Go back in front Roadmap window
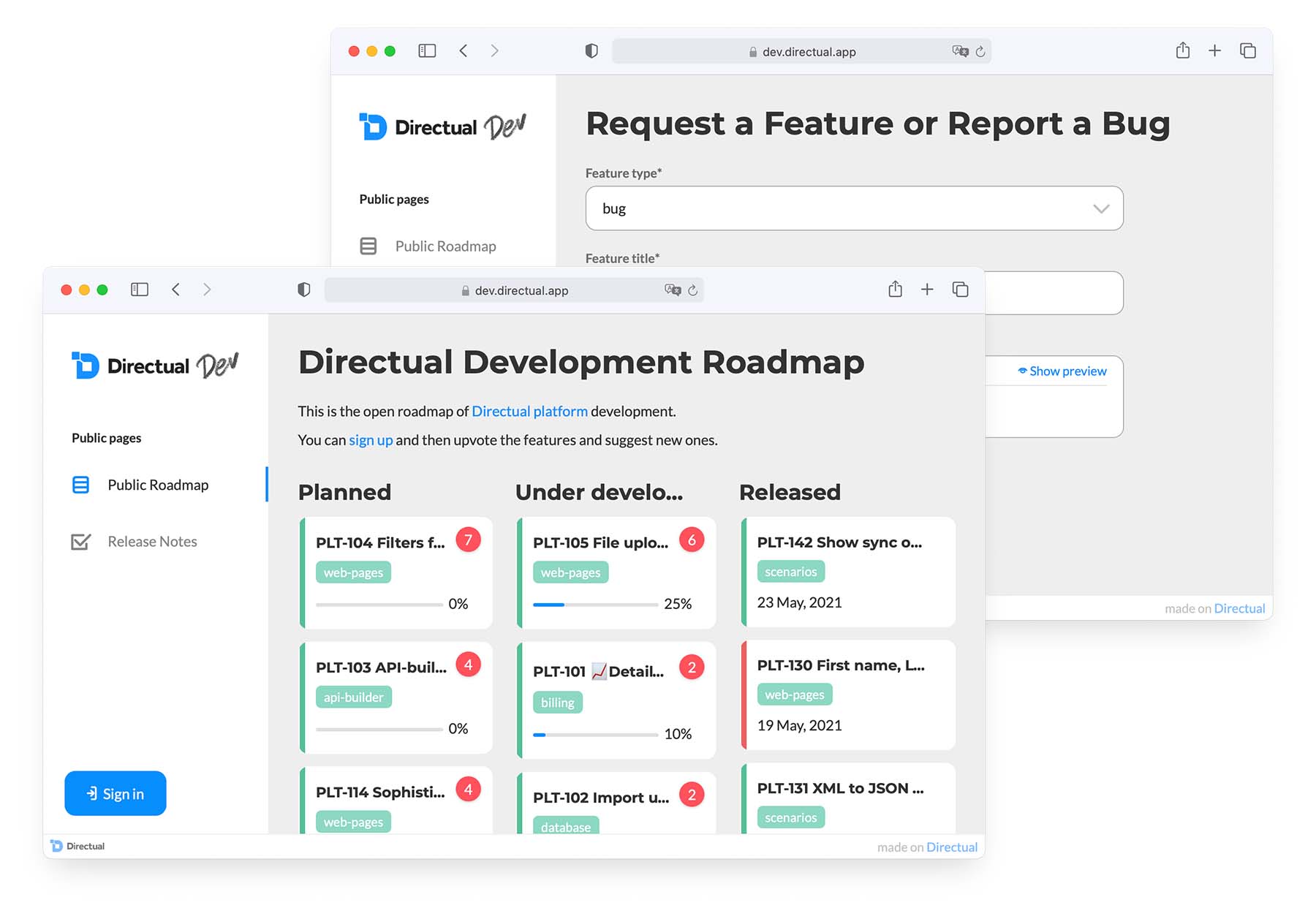 point(175,290)
